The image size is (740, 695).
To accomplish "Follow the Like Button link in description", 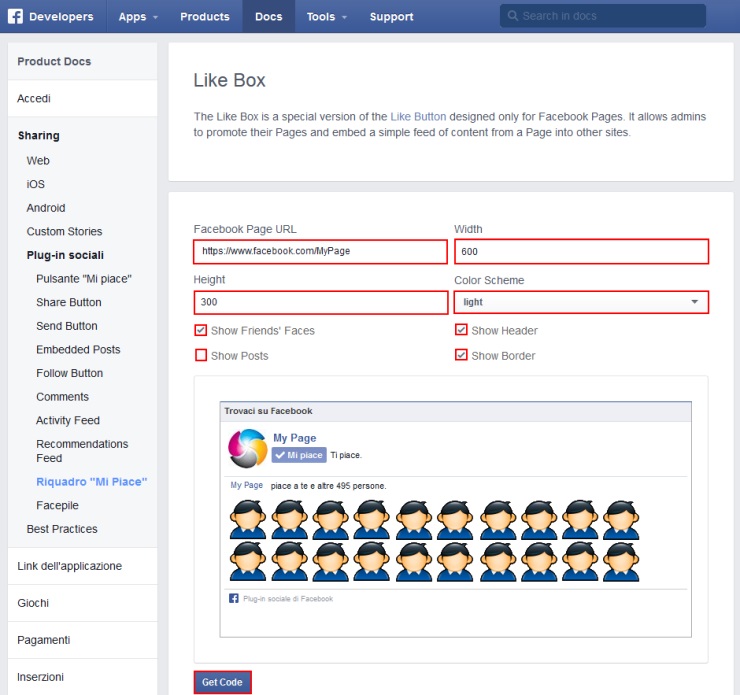I will [418, 116].
